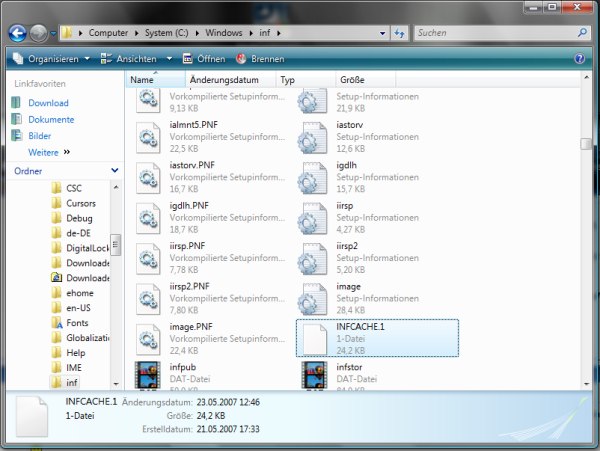Select the igdlh.PNF file icon

[x=148, y=218]
